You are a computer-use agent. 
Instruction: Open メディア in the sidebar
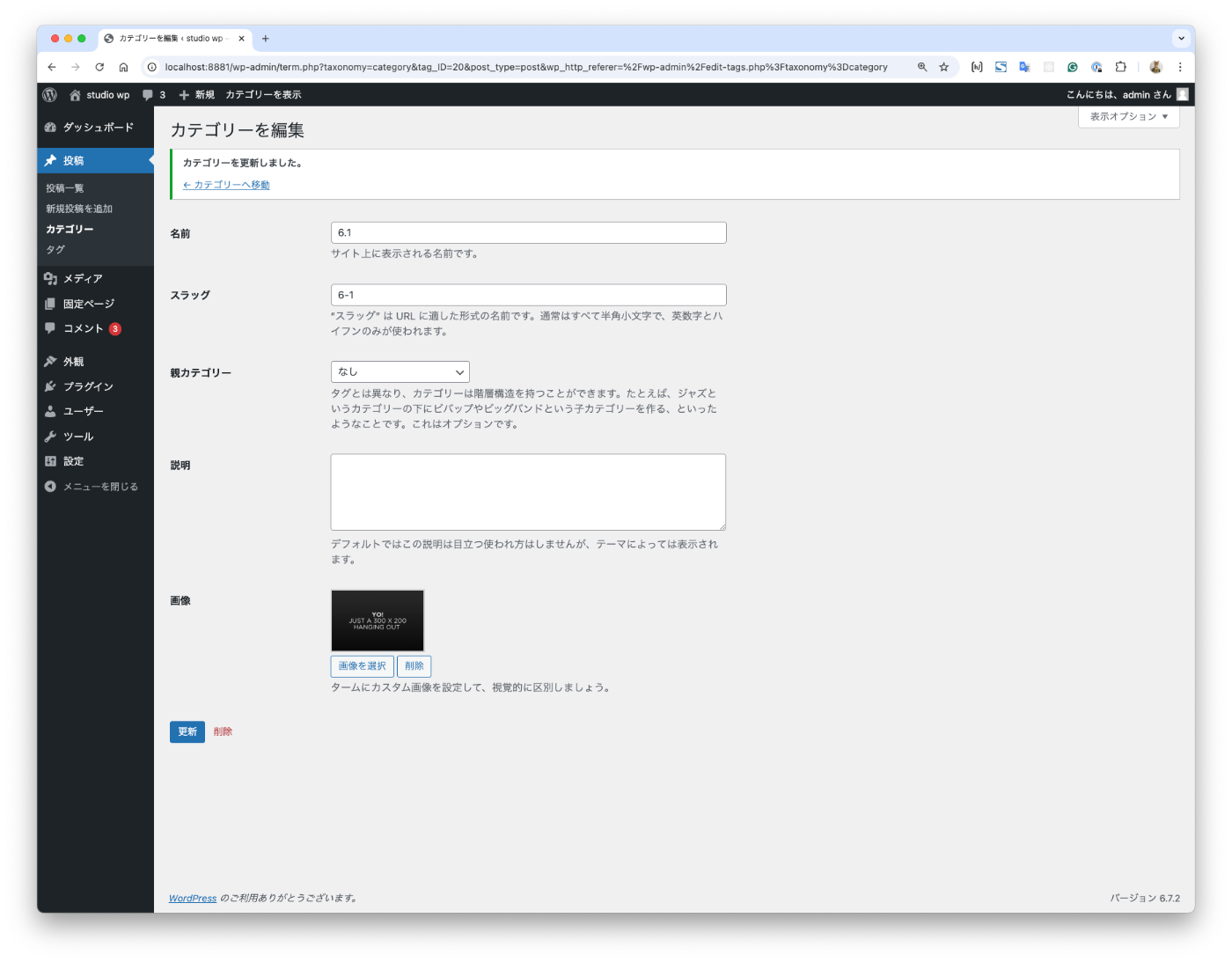click(95, 279)
